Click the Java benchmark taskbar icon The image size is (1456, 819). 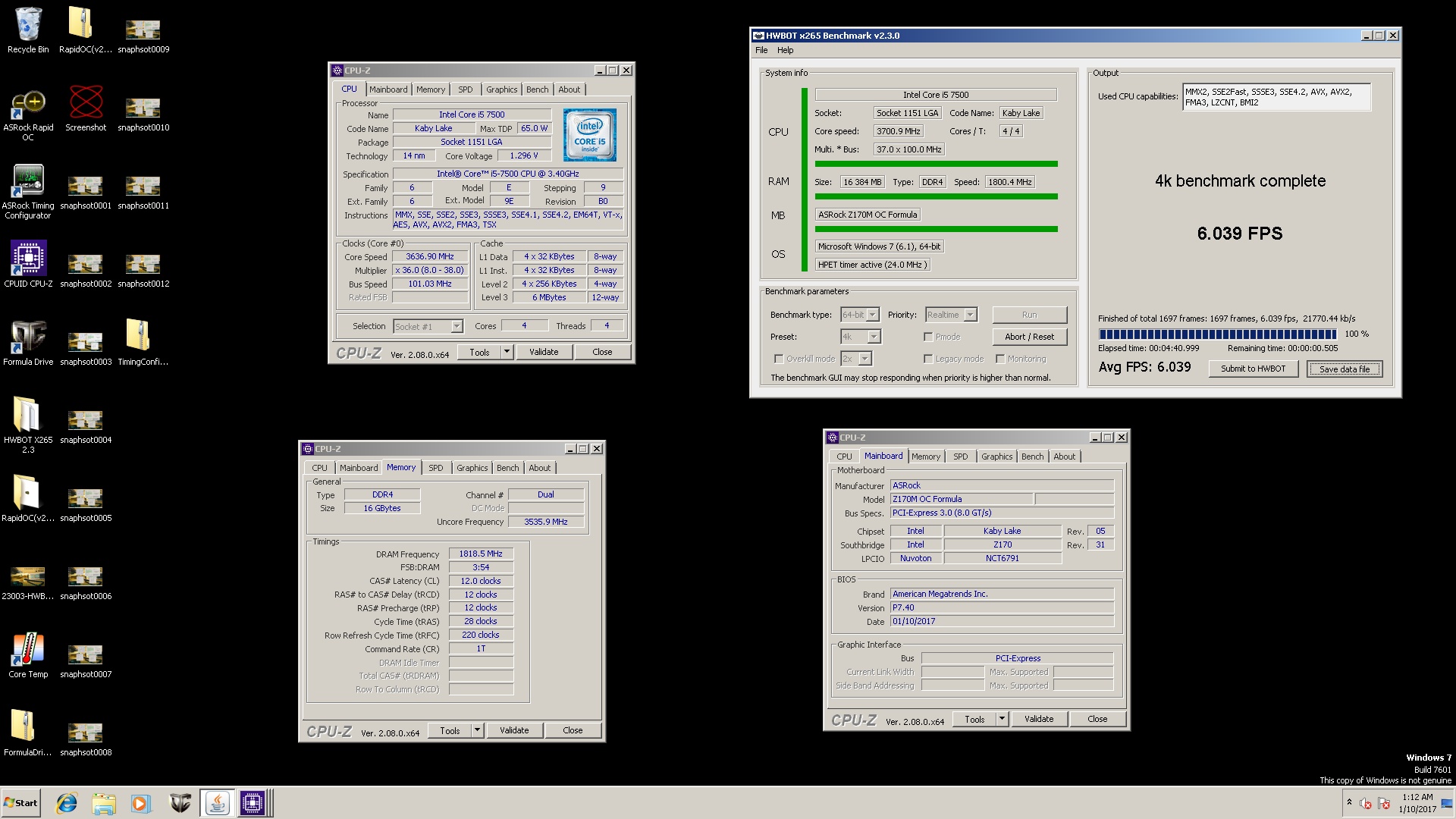217,803
